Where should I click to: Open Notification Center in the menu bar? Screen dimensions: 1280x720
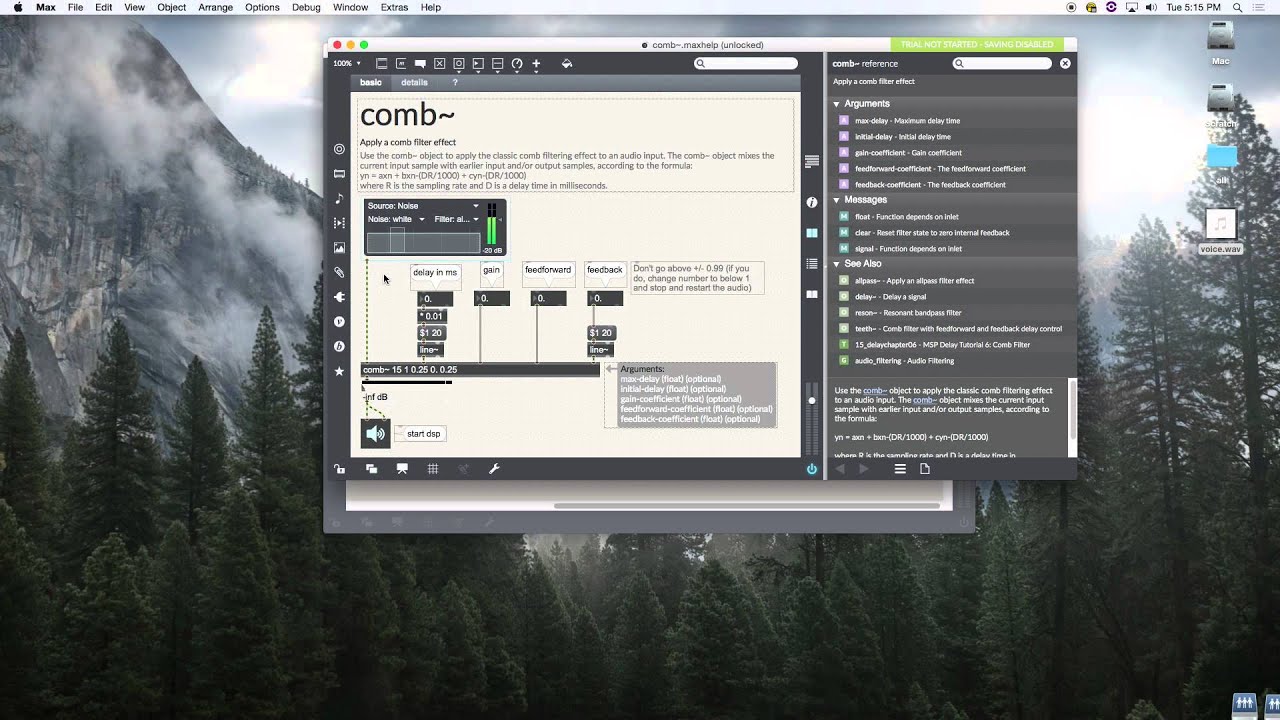point(1261,7)
